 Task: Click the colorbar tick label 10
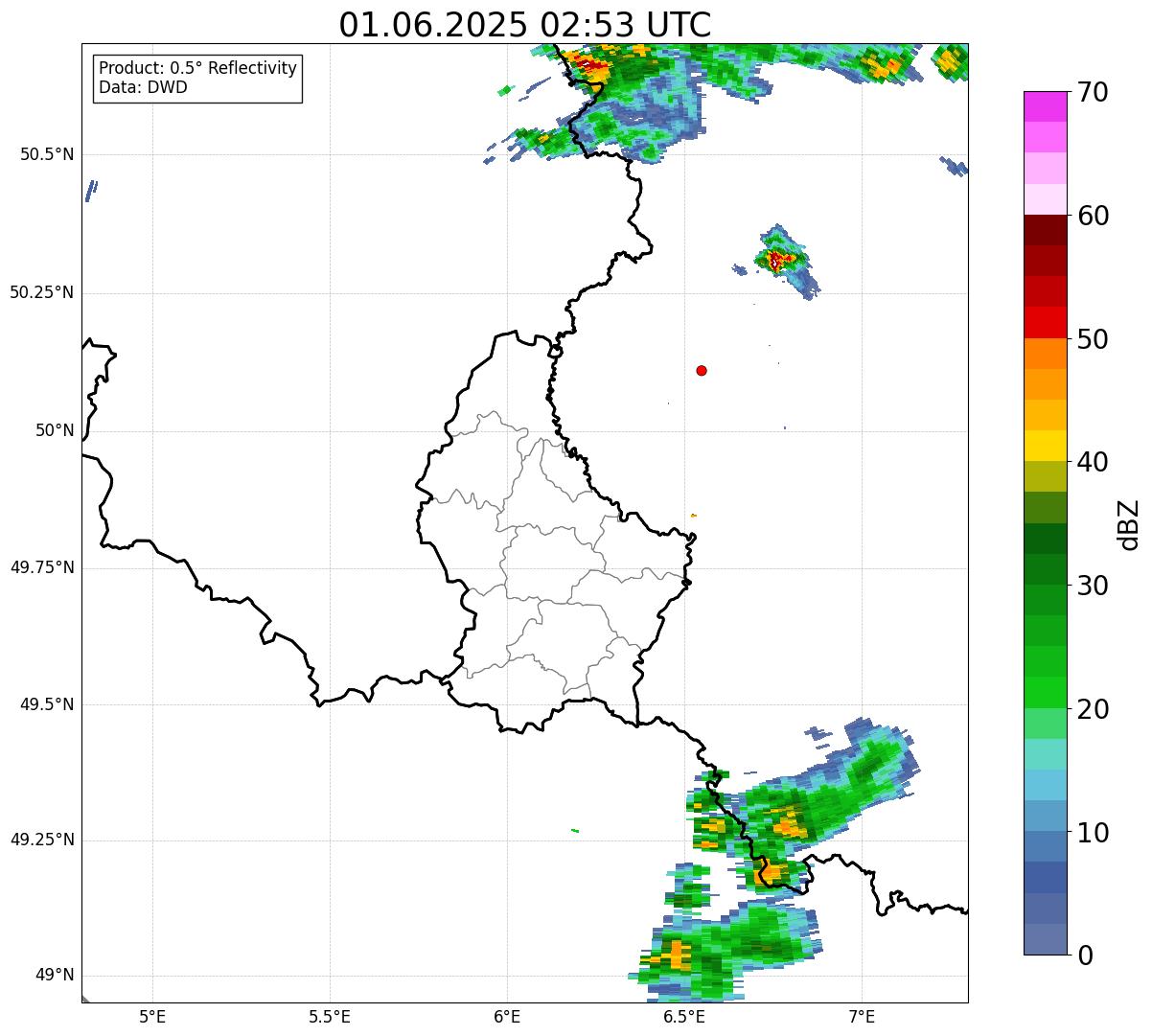(x=1093, y=832)
